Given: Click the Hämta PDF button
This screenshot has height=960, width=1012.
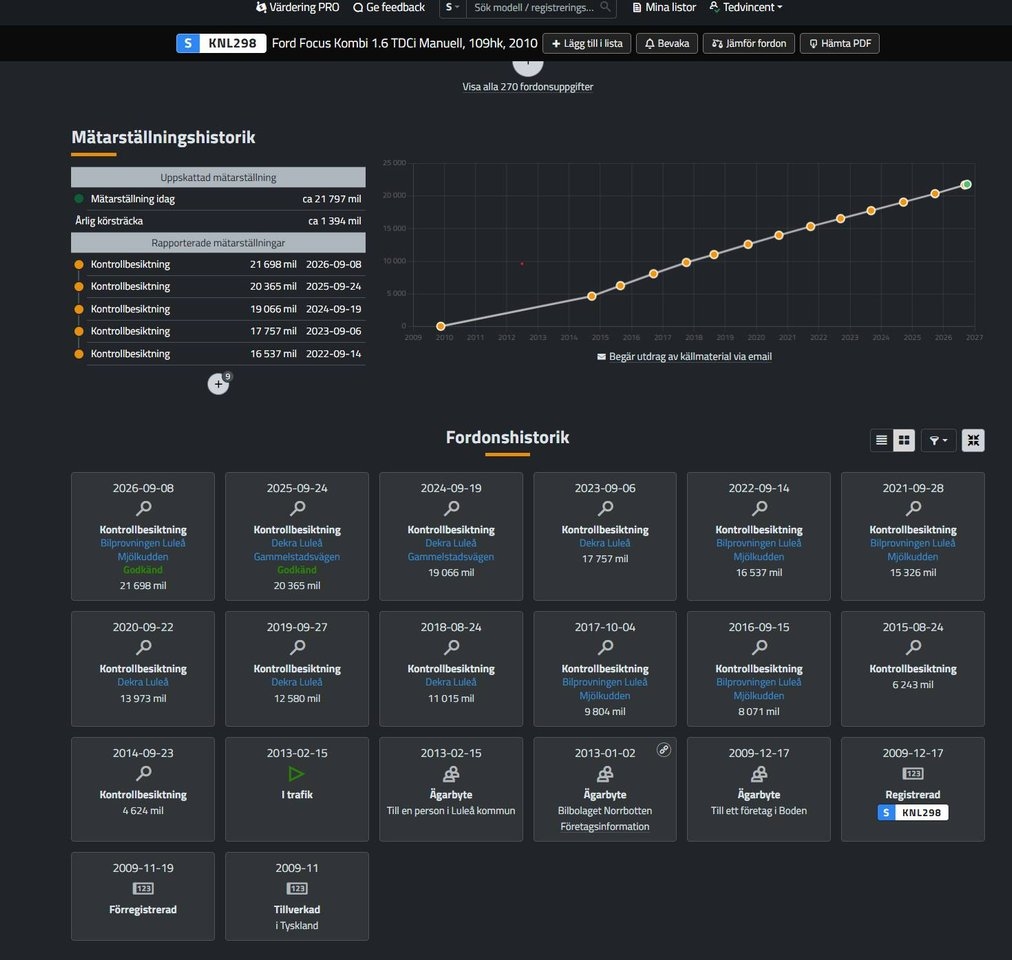Looking at the screenshot, I should (x=840, y=43).
